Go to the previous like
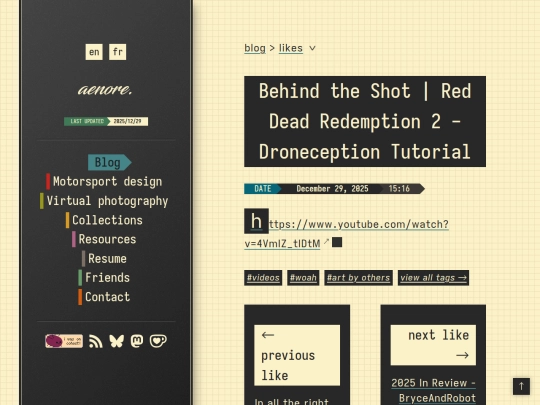The width and height of the screenshot is (540, 405). pos(297,355)
